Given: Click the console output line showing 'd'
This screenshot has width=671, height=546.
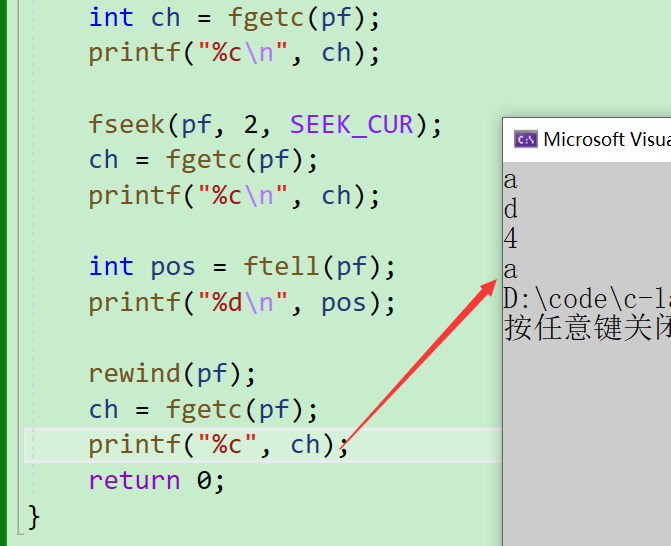Looking at the screenshot, I should [x=511, y=209].
